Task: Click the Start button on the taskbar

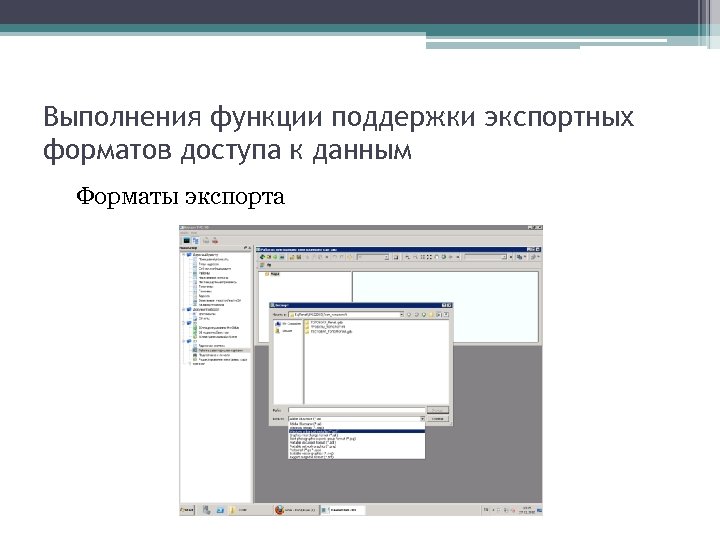Action: (186, 510)
